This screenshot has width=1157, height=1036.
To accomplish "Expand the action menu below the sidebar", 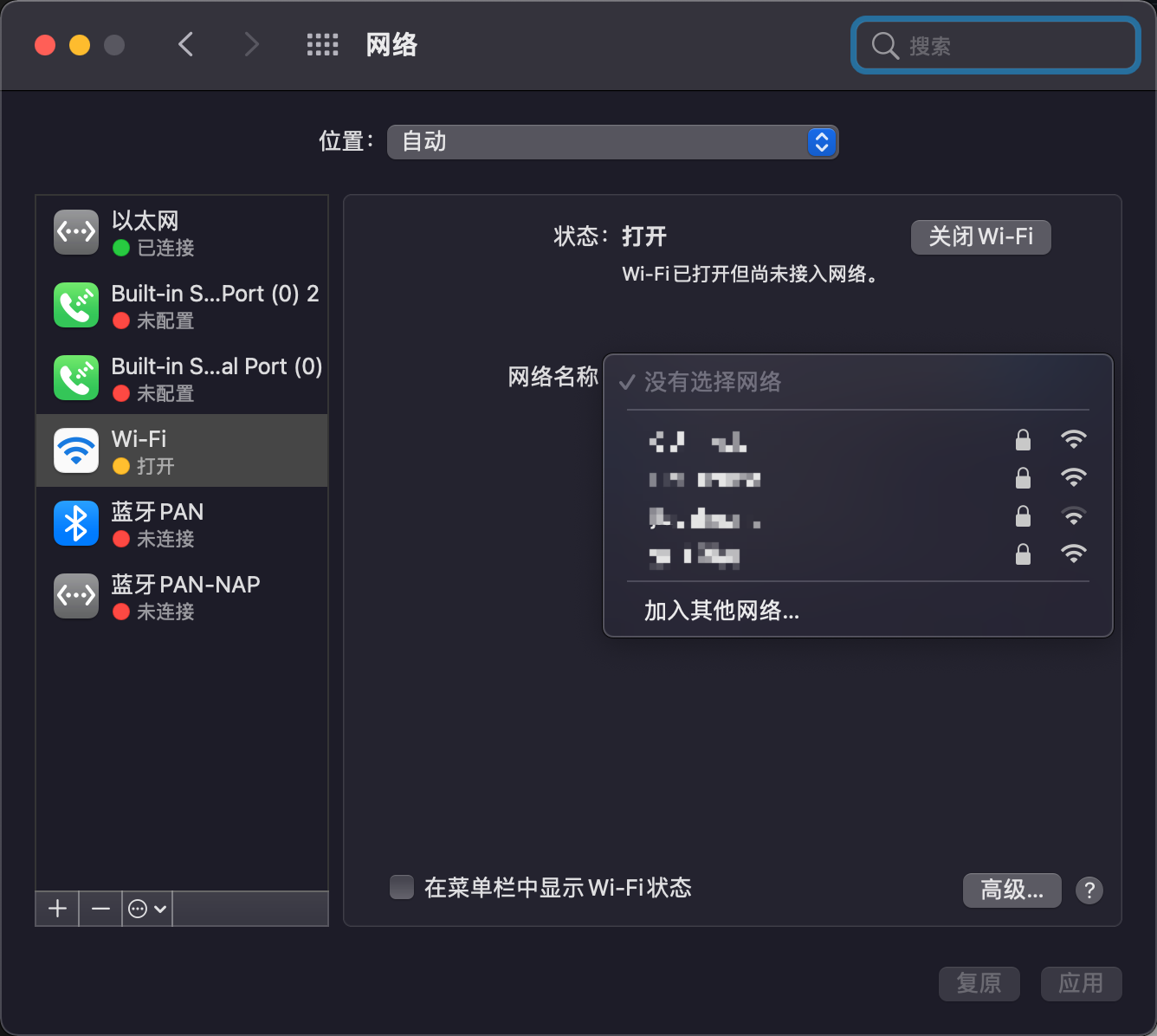I will pyautogui.click(x=145, y=909).
